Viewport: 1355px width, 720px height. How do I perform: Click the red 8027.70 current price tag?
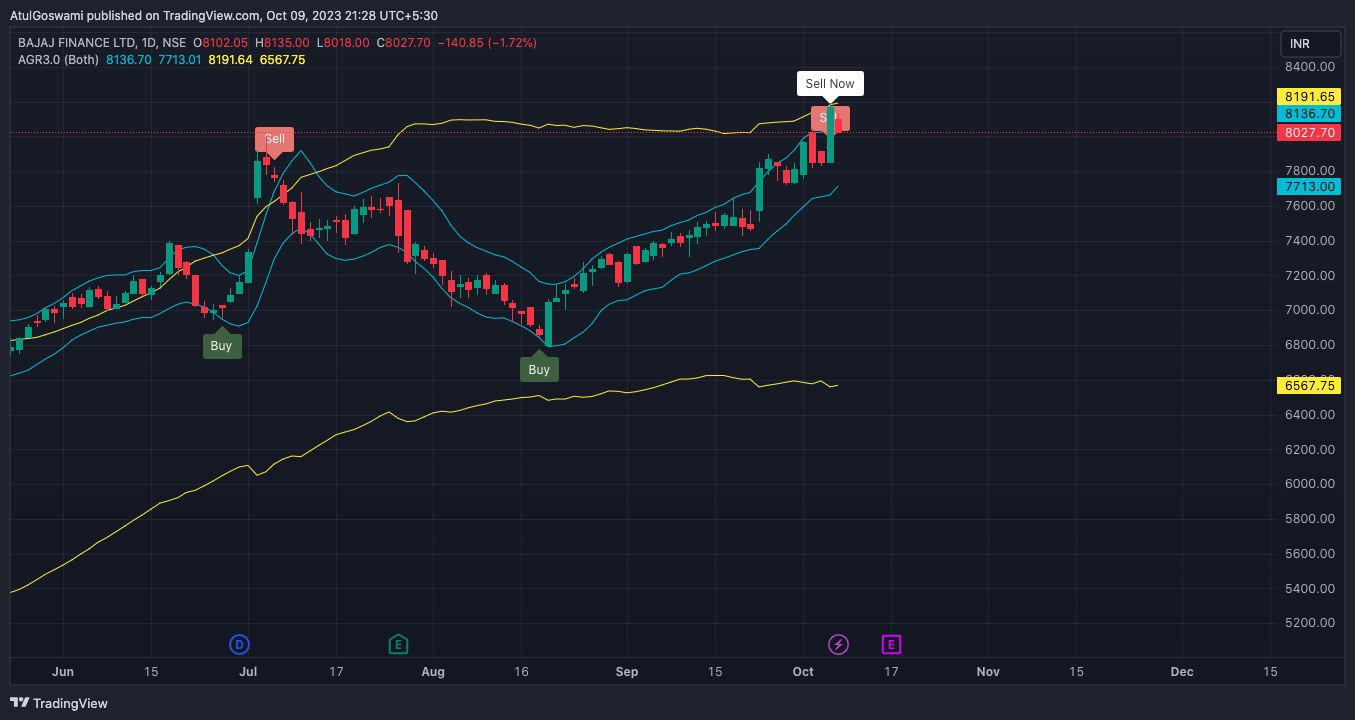click(1310, 132)
